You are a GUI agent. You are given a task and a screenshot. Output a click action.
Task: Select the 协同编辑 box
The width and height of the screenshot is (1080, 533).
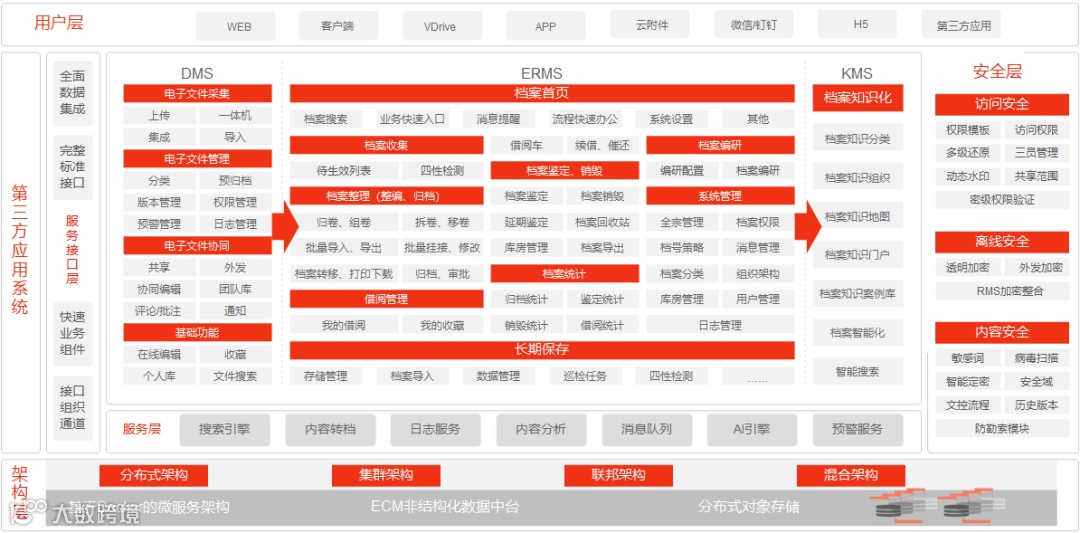[x=159, y=289]
